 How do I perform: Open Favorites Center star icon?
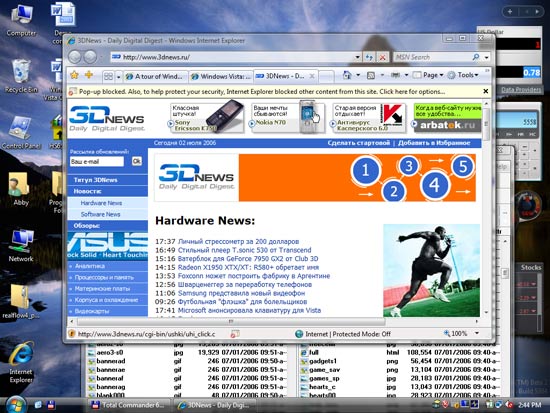click(x=74, y=75)
